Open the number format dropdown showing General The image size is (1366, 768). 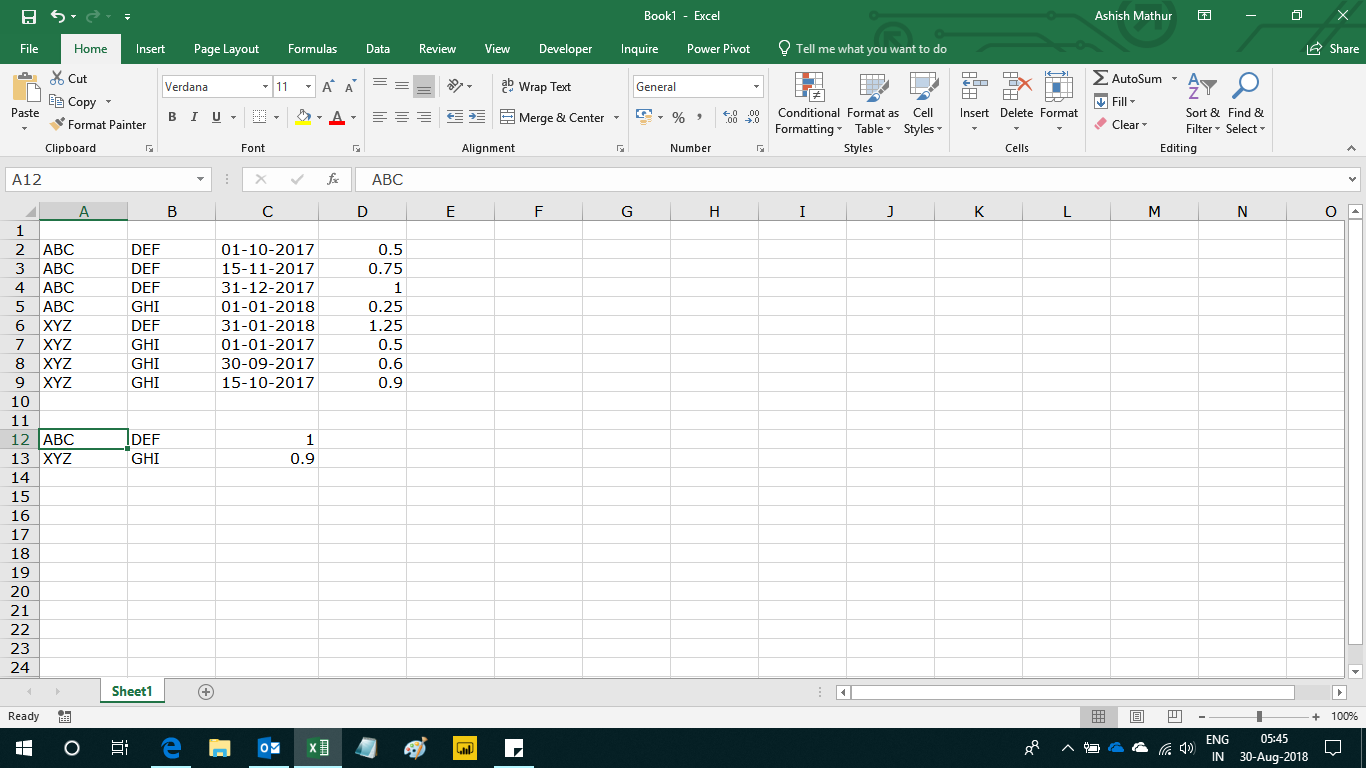coord(756,87)
